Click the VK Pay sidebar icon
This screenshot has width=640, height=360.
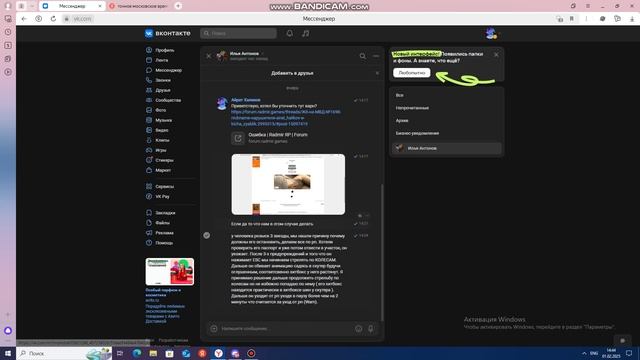[149, 196]
